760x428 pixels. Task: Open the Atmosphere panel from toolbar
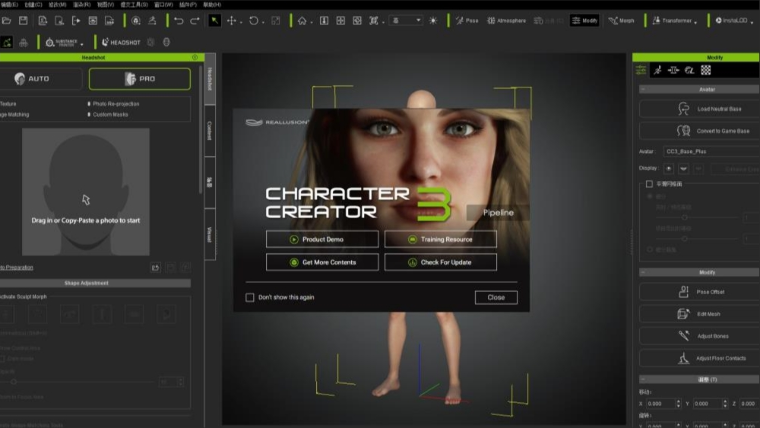[x=507, y=20]
